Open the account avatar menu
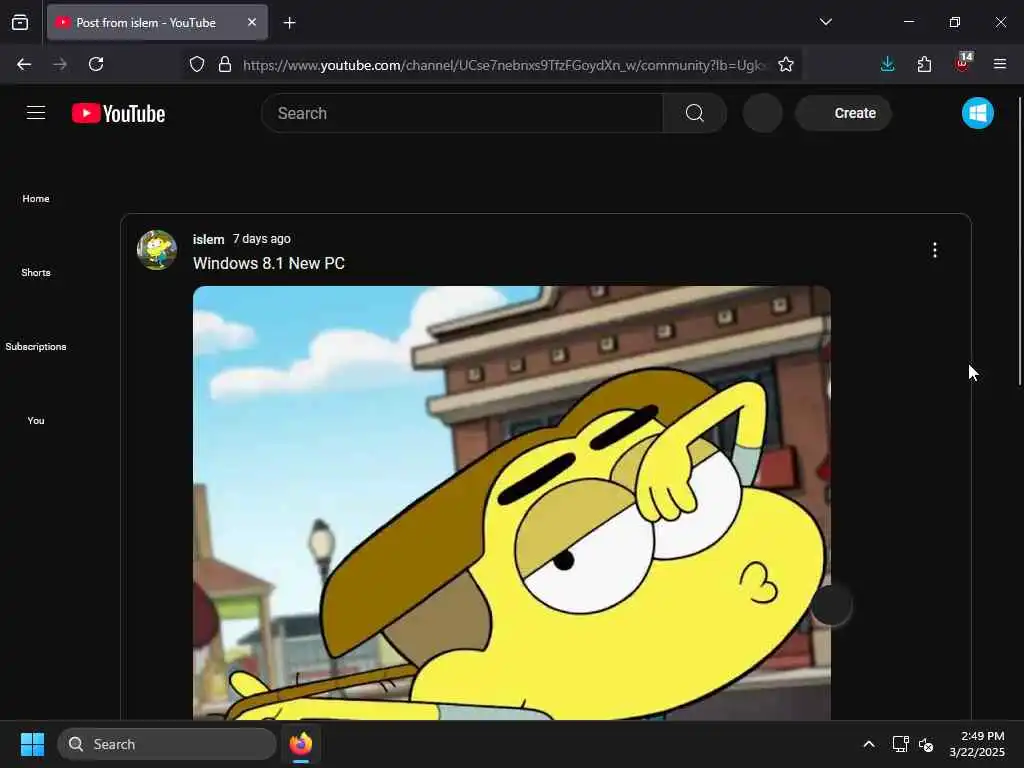The width and height of the screenshot is (1024, 768). 977,113
